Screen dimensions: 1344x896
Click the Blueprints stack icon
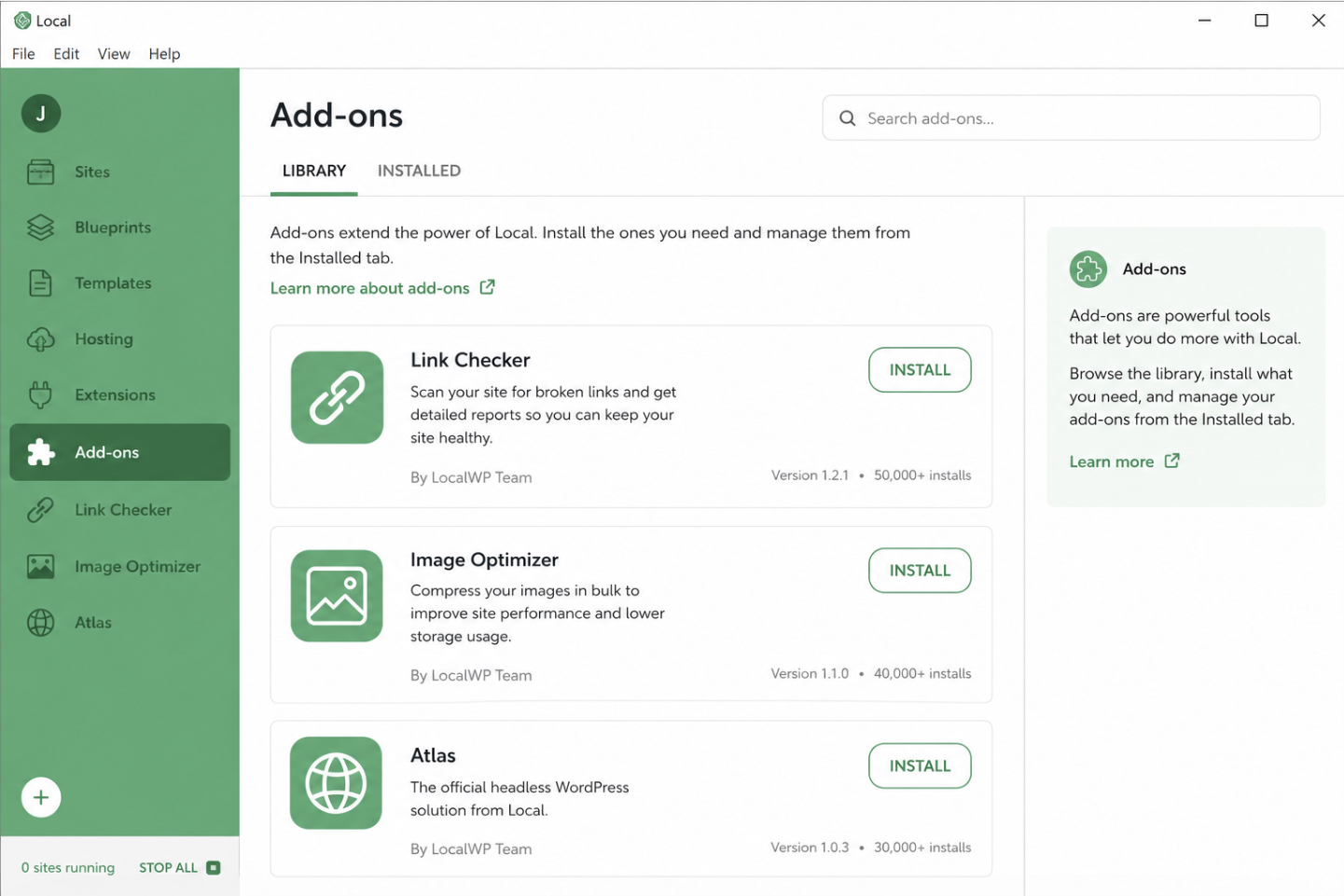[x=41, y=227]
